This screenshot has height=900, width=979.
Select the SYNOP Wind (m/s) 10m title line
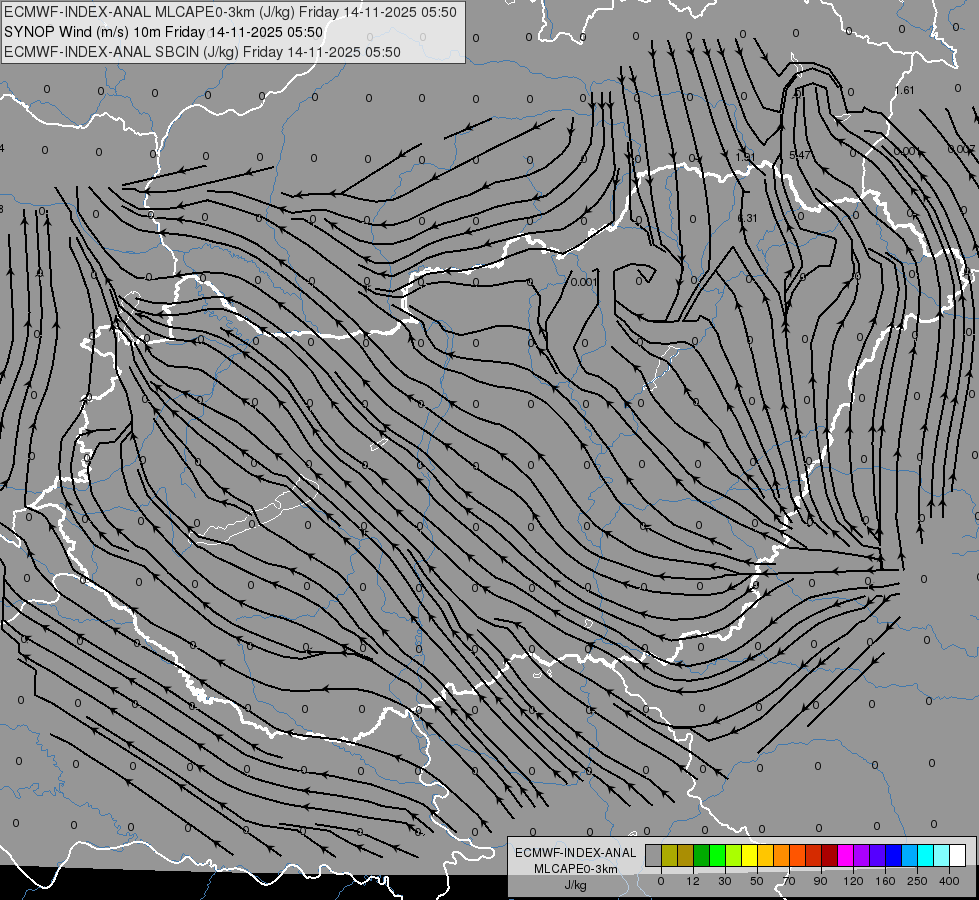click(164, 32)
